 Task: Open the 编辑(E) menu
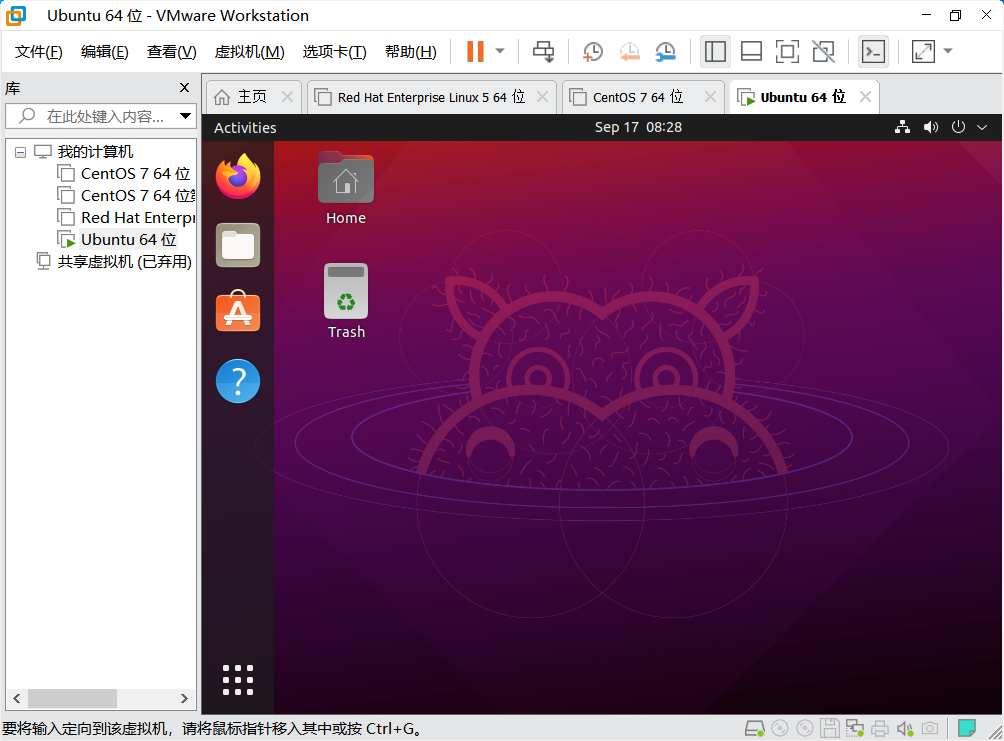[x=104, y=52]
